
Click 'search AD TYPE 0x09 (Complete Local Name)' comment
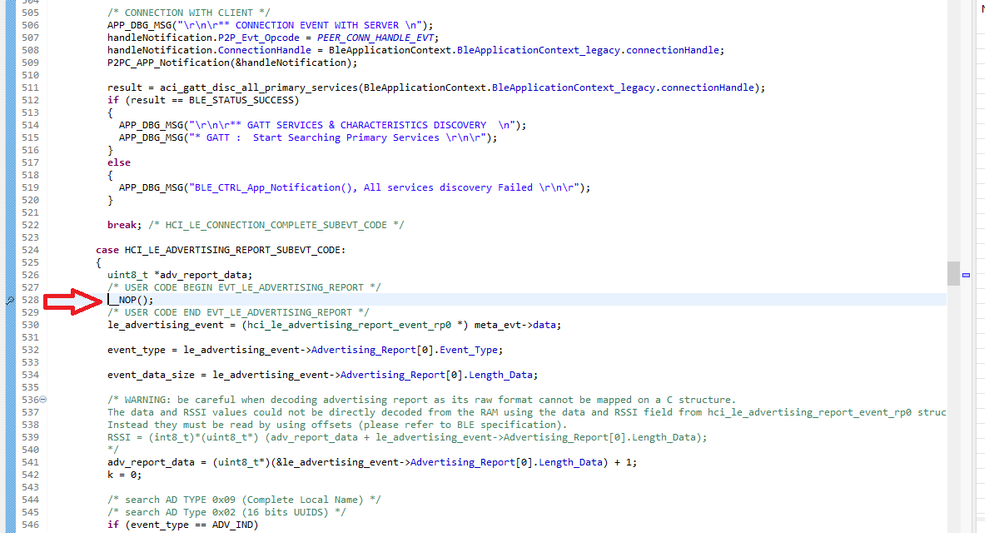[x=244, y=499]
